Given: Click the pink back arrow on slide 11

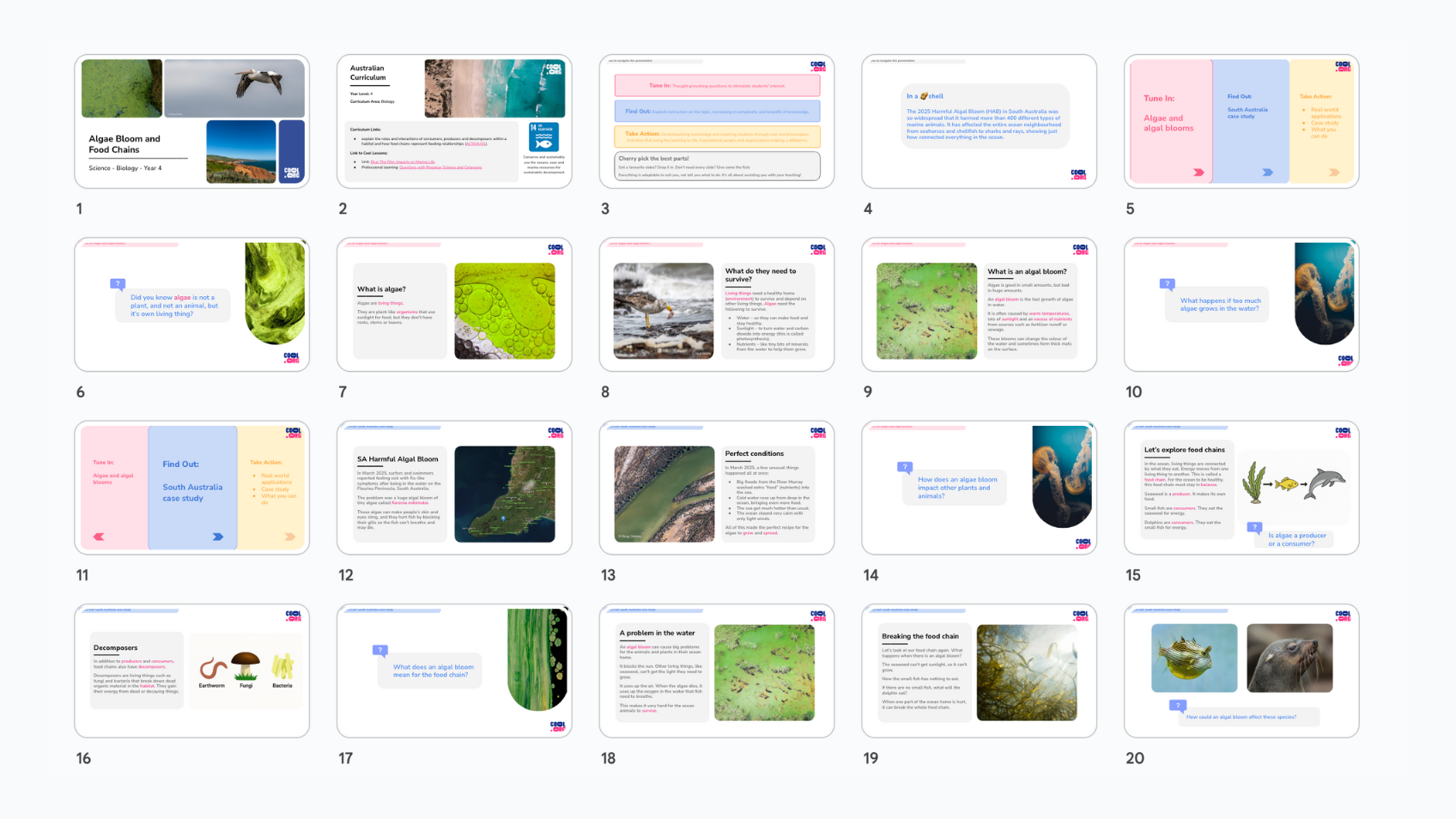Looking at the screenshot, I should [x=99, y=537].
